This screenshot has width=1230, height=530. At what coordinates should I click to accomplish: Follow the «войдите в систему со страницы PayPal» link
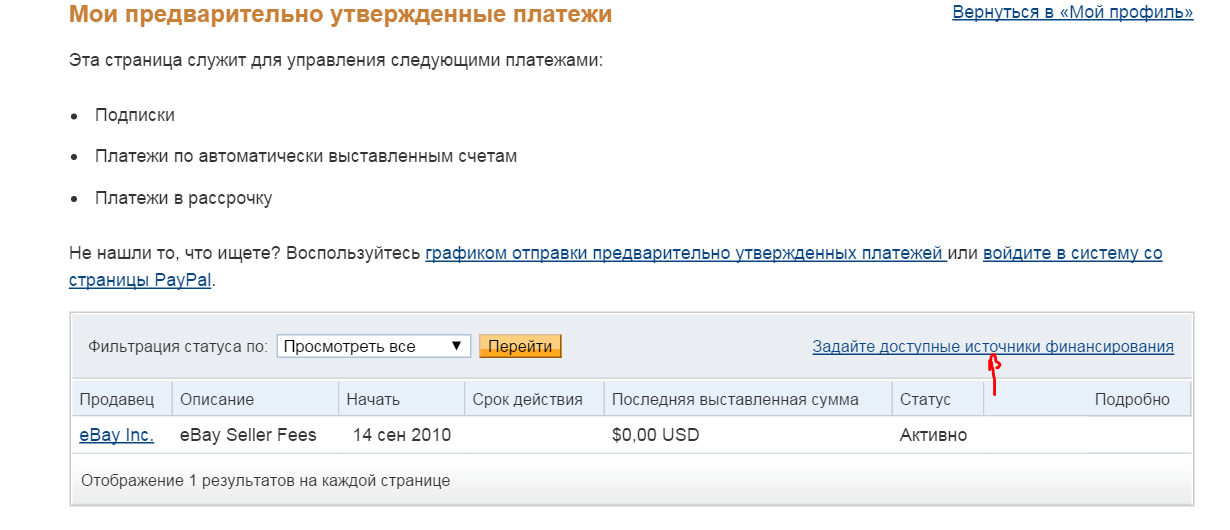point(1072,253)
